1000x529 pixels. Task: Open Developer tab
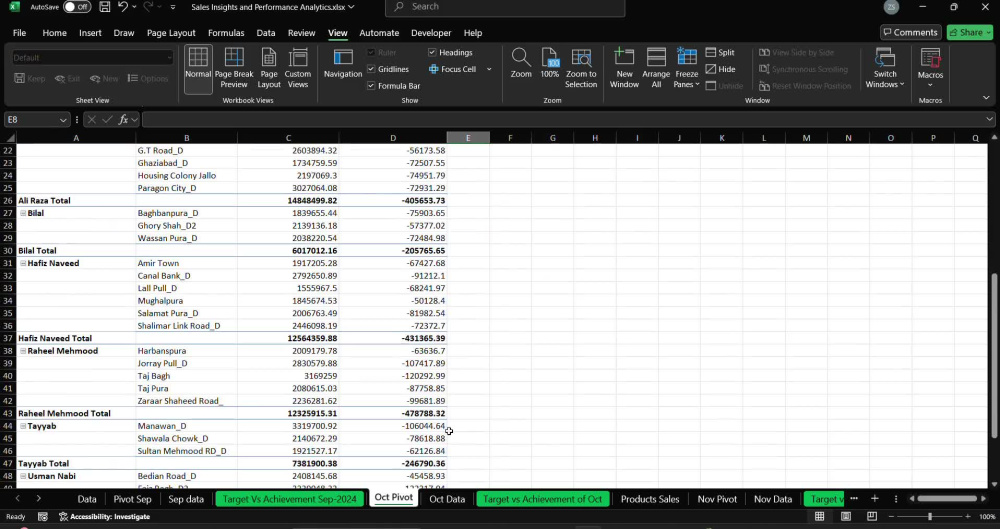[x=431, y=33]
